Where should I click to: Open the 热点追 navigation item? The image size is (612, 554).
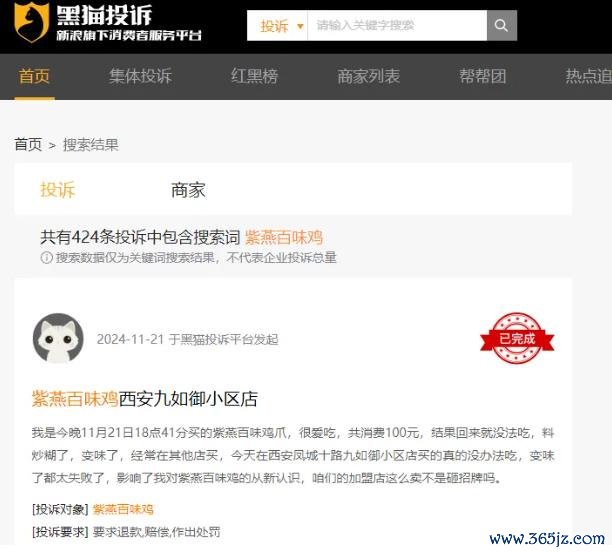589,76
